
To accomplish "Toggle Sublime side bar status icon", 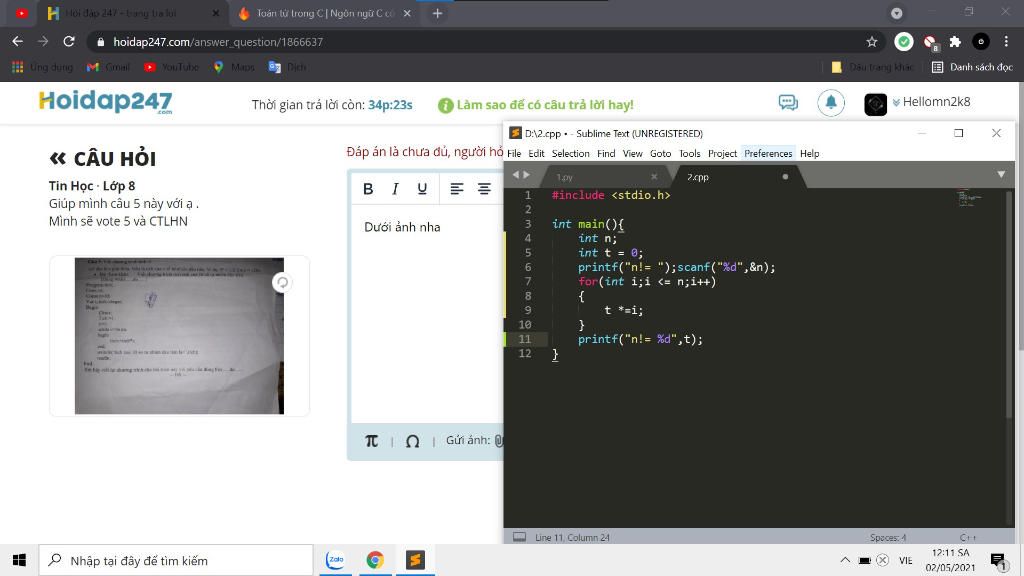I will coord(519,537).
